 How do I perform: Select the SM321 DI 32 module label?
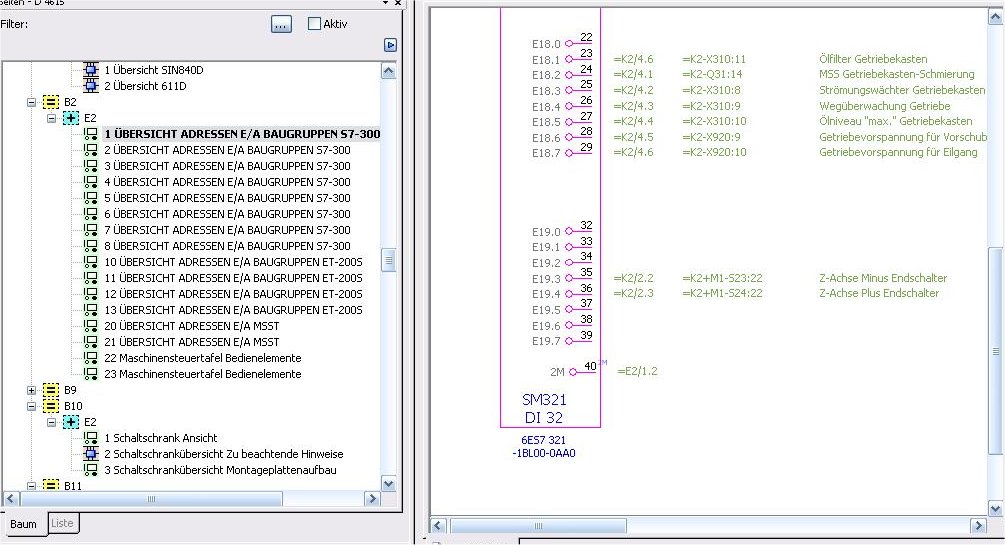544,408
